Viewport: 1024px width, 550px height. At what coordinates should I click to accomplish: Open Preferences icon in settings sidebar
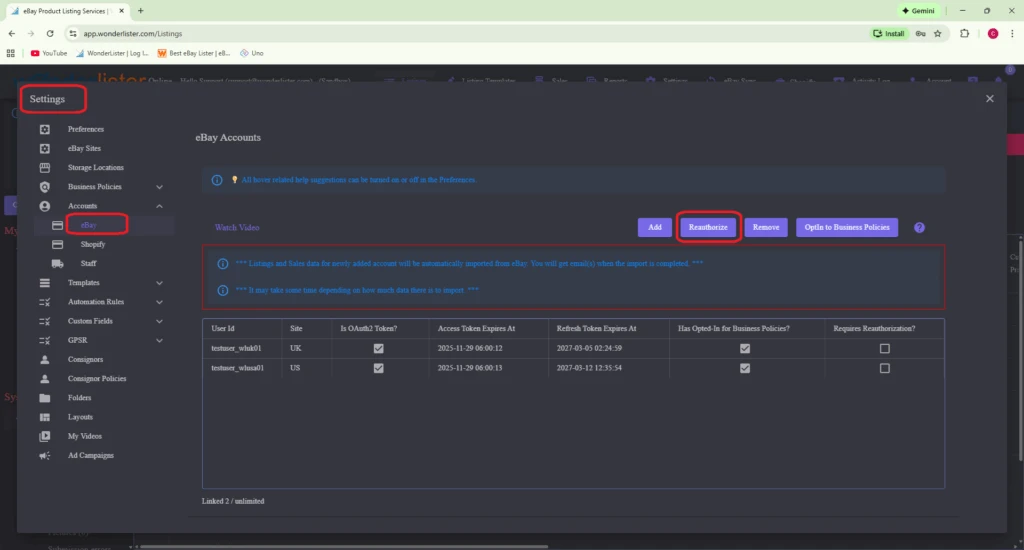coord(44,129)
